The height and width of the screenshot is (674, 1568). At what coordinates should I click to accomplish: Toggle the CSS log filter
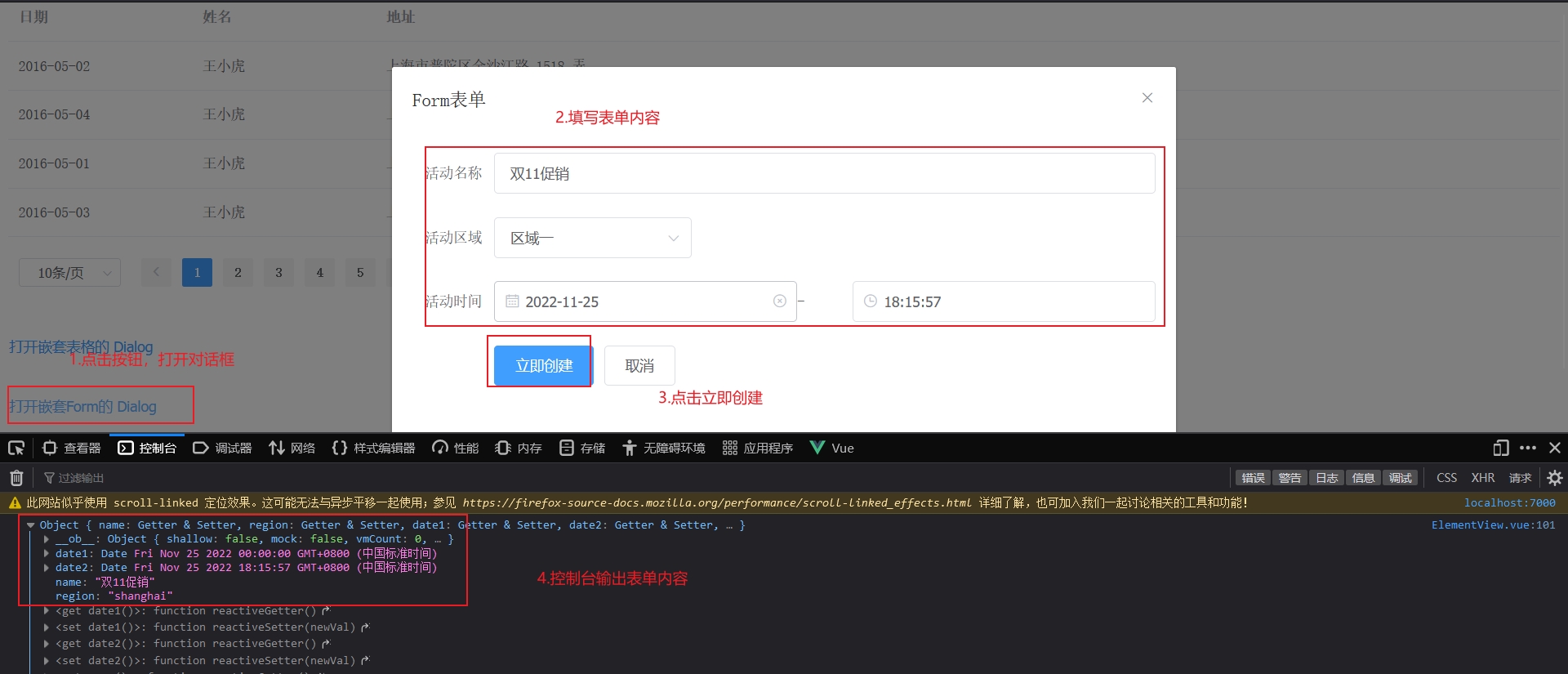coord(1446,478)
